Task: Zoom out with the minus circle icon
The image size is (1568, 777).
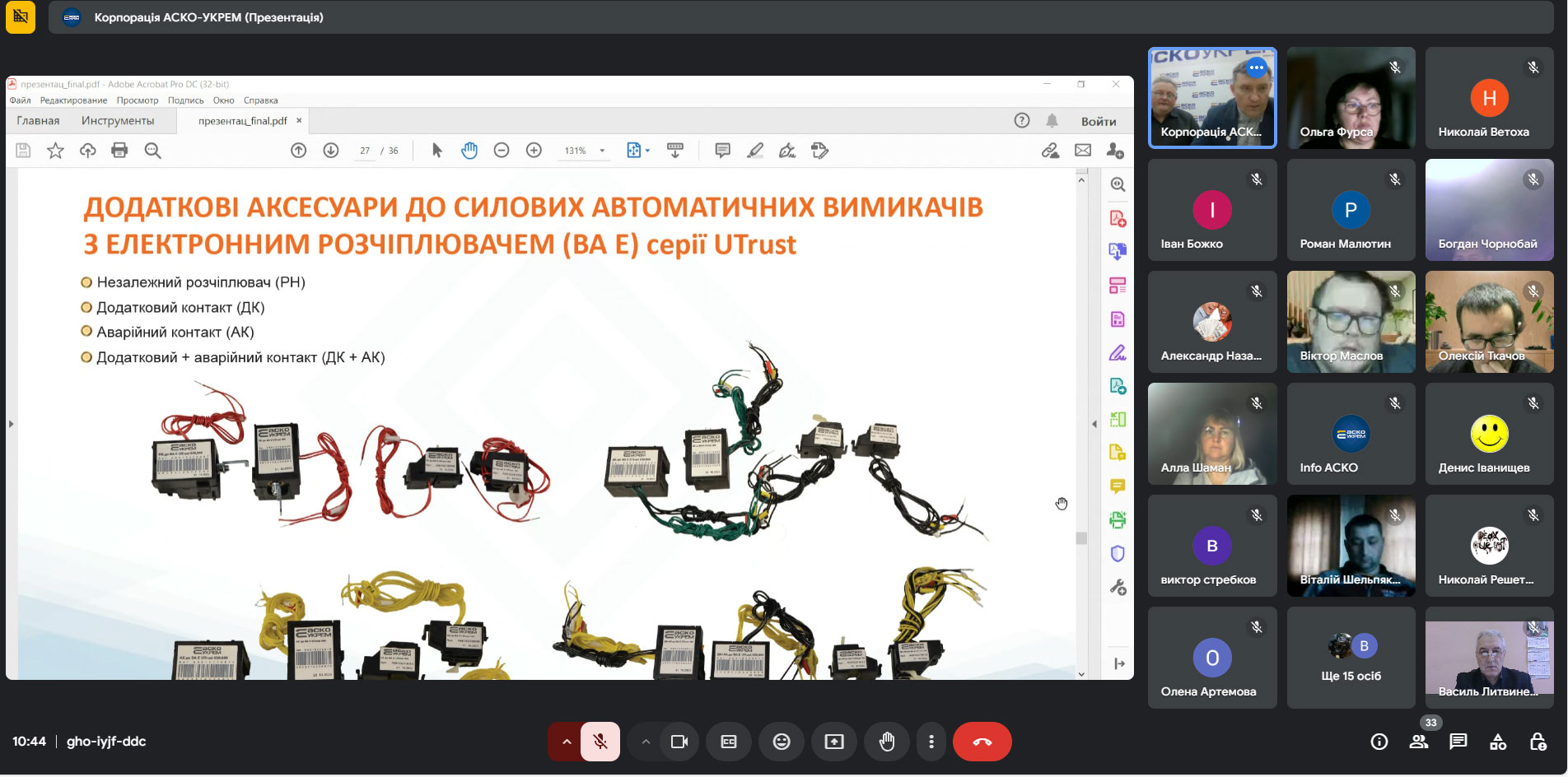Action: coord(502,151)
